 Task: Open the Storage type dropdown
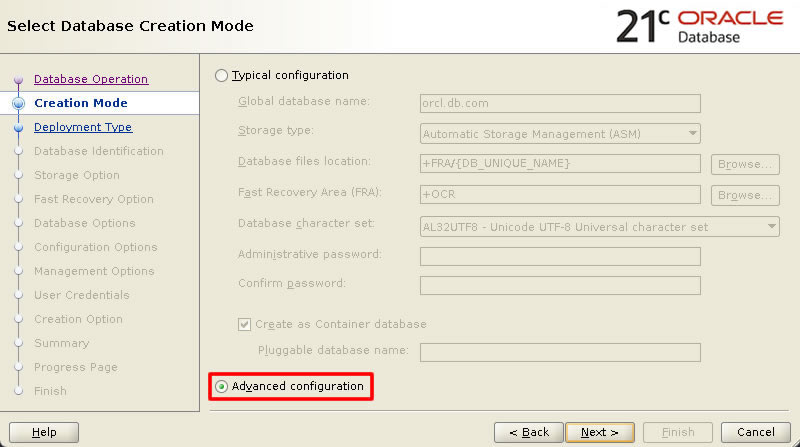click(x=560, y=134)
